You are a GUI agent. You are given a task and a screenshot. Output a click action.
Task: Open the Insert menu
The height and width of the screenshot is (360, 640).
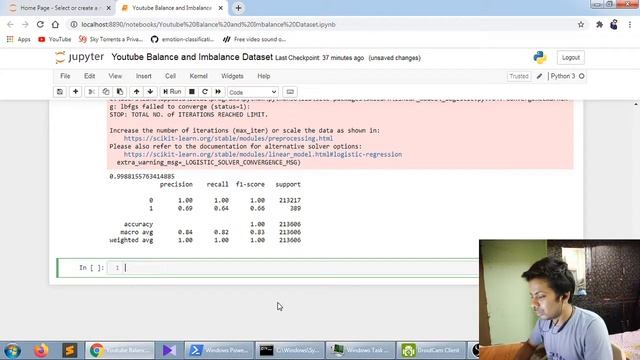[x=144, y=76]
